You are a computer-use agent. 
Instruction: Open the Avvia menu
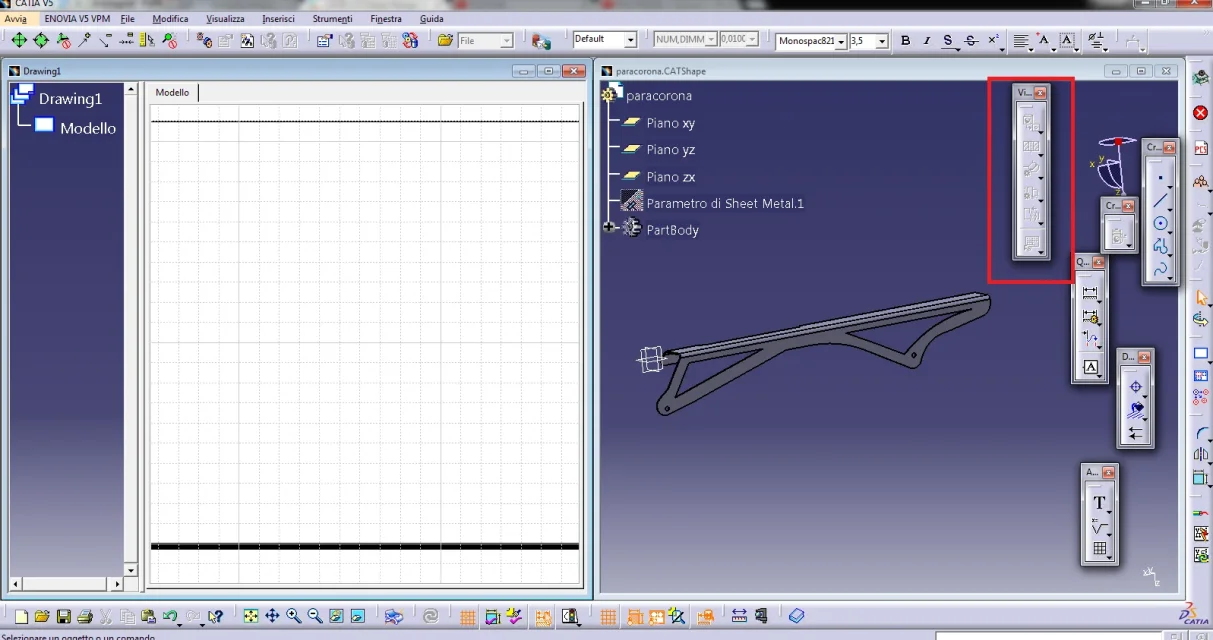15,19
